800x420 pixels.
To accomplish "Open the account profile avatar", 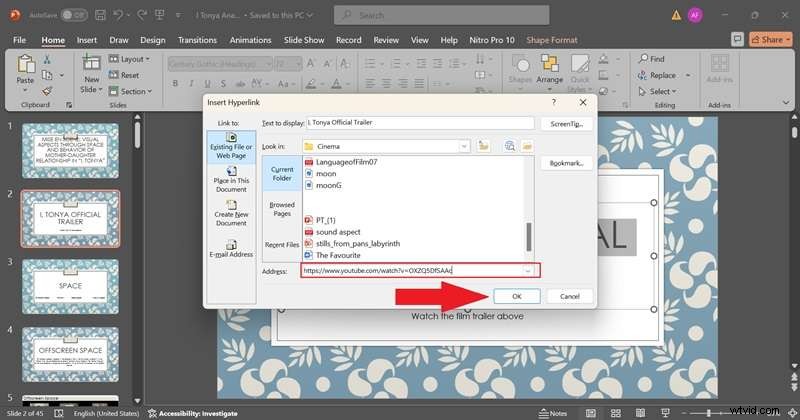I will click(695, 15).
